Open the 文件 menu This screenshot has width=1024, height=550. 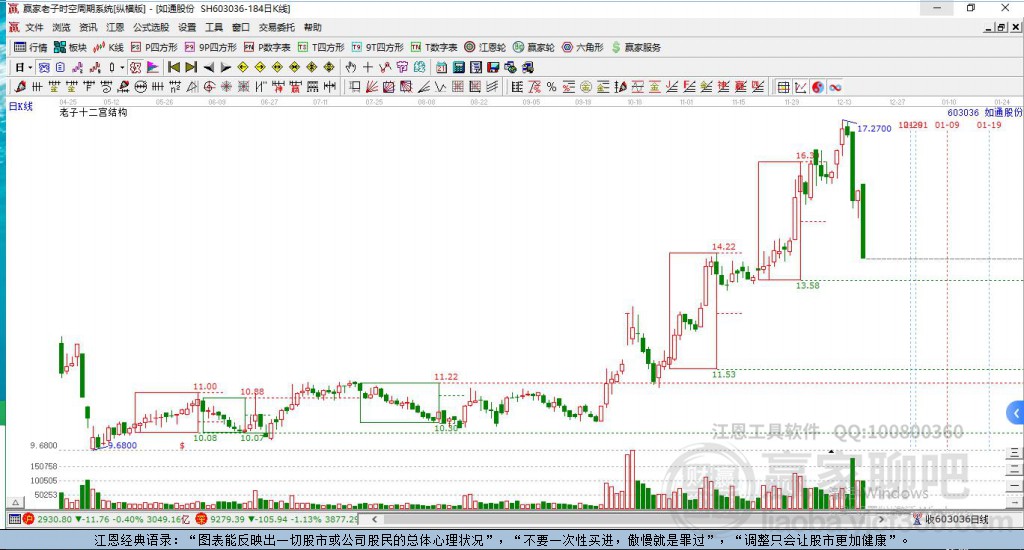(x=34, y=27)
